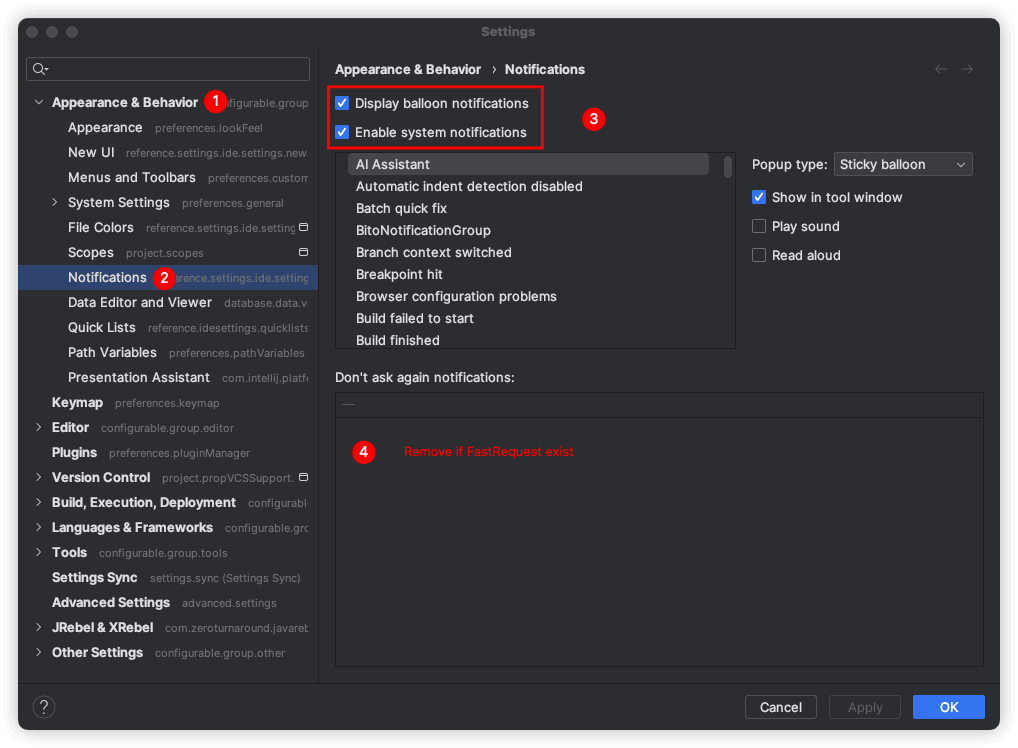Collapse the Appearance & Behavior group
This screenshot has height=748, width=1018.
click(39, 102)
